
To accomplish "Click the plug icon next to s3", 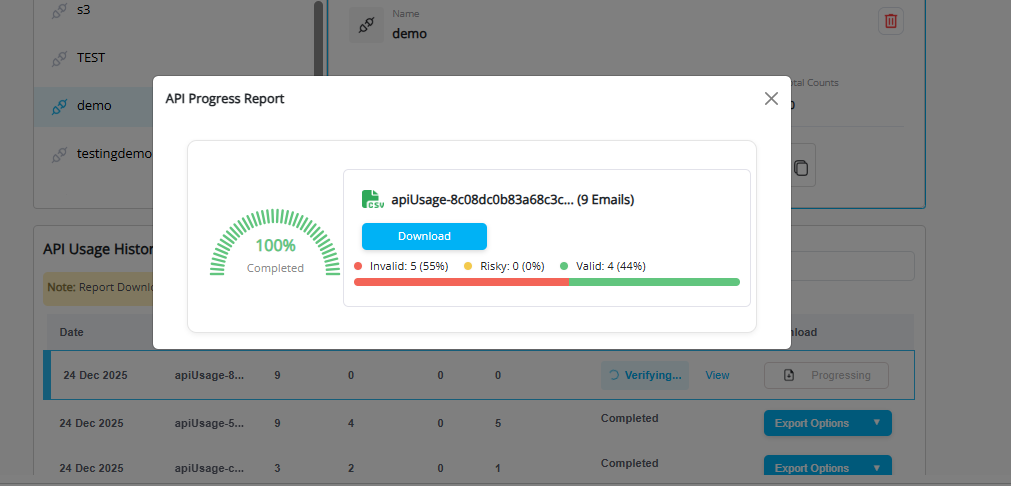I will 59,12.
